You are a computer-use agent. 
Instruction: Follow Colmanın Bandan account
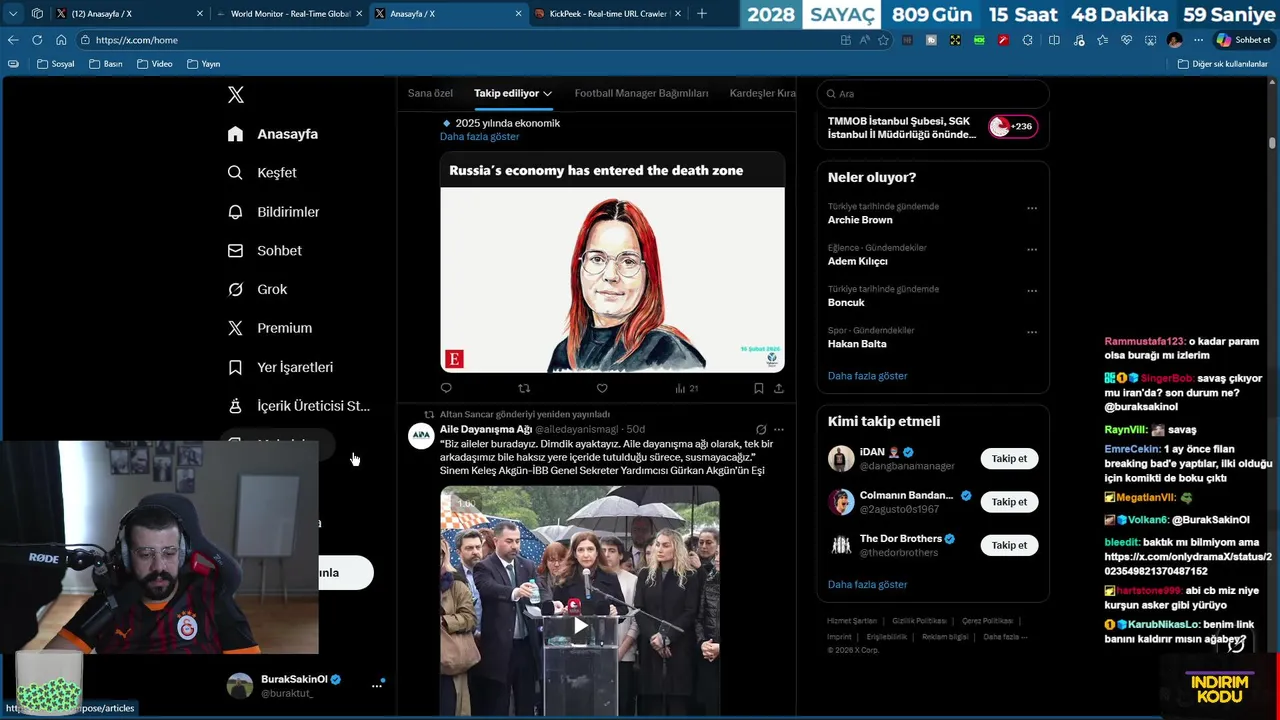[1009, 502]
